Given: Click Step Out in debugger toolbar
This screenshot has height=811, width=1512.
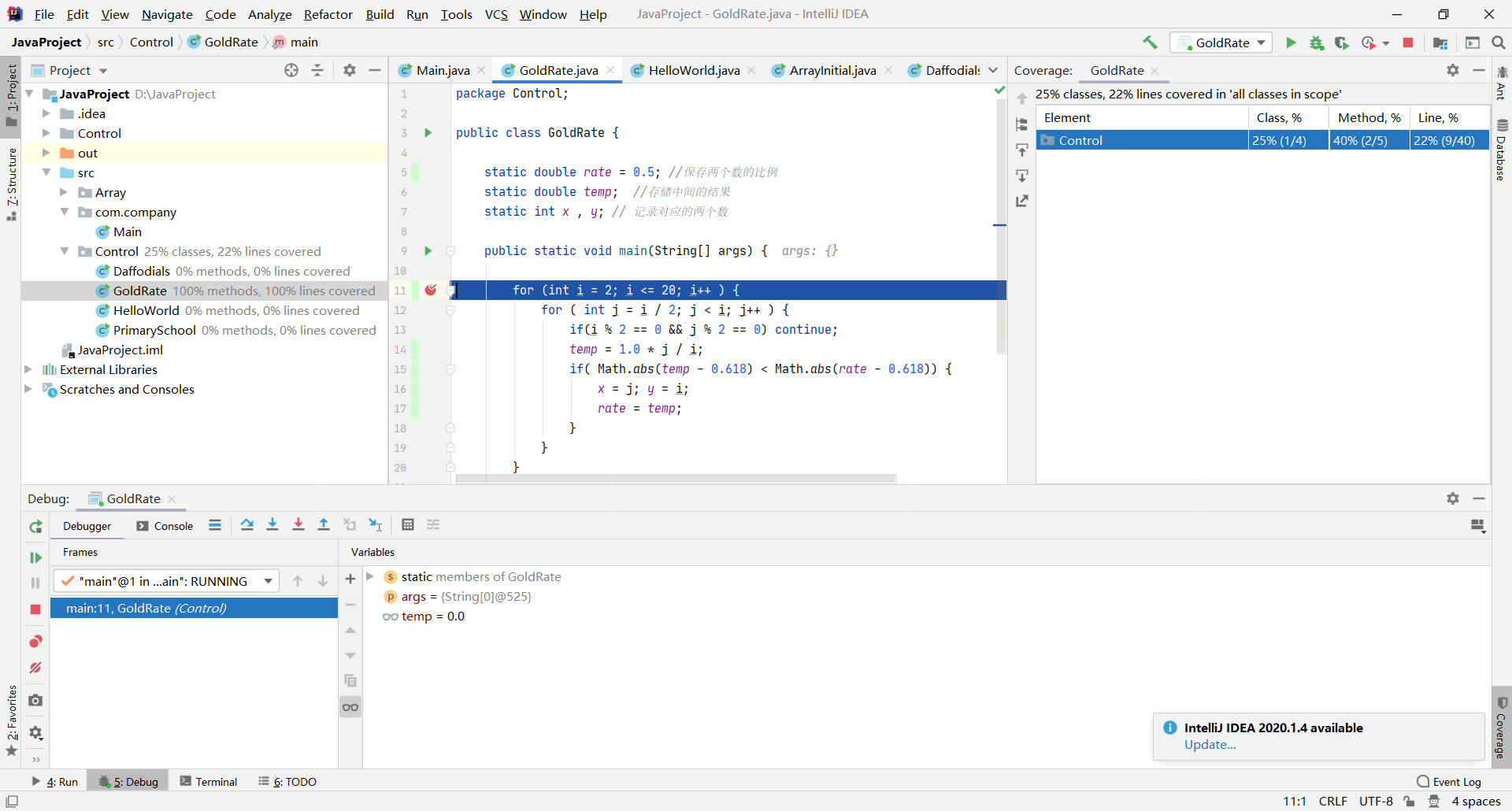Looking at the screenshot, I should point(324,525).
